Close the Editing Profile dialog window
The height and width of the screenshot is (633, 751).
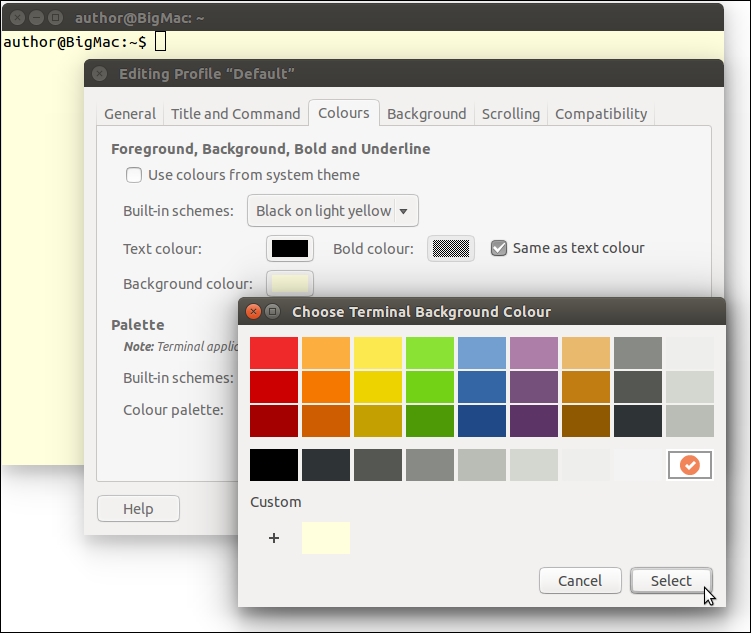coord(100,74)
